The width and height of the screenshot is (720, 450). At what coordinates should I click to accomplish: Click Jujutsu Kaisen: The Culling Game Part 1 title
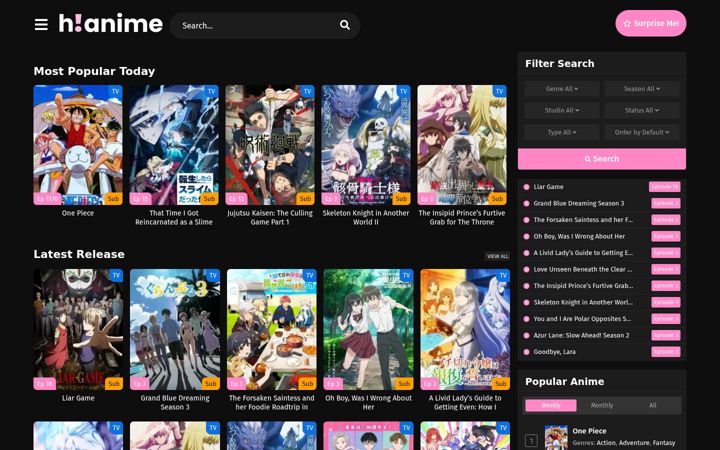point(270,217)
